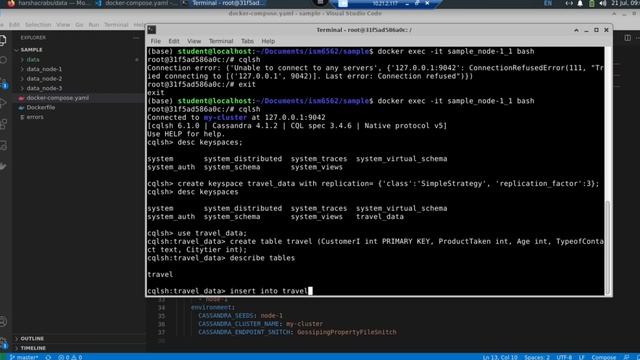Viewport: 640px width, 360px height.
Task: Open the terminal's Tabs menu
Action: 247,41
